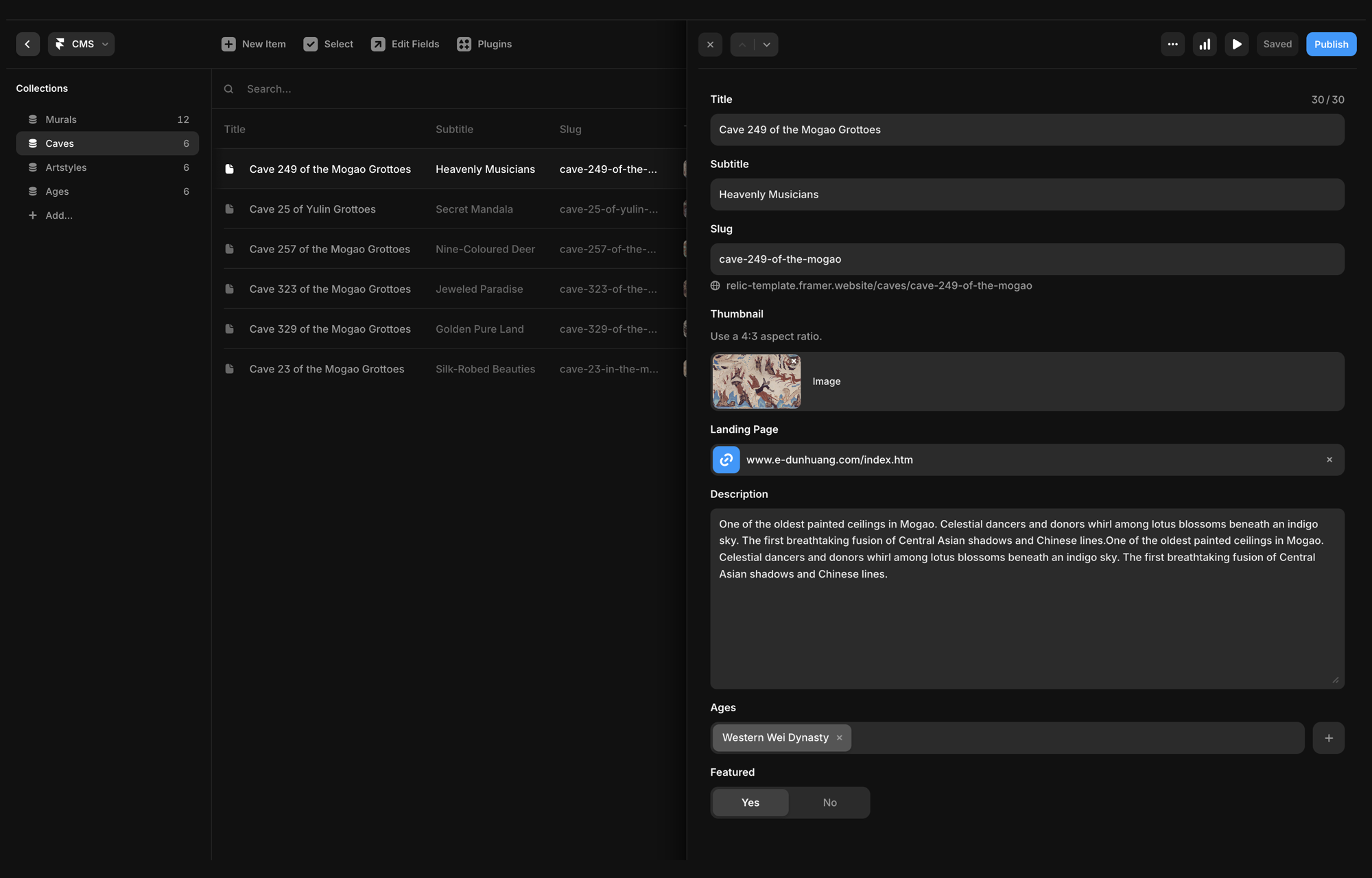Click the preview play button
Viewport: 1372px width, 878px height.
[x=1236, y=45]
